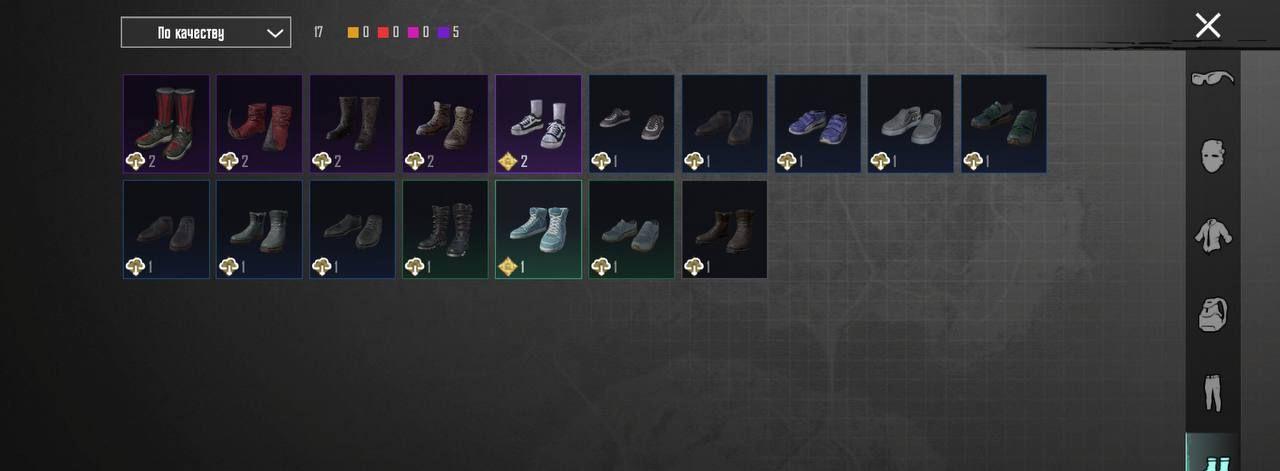
Task: Close the inventory with X icon
Action: pos(1208,26)
